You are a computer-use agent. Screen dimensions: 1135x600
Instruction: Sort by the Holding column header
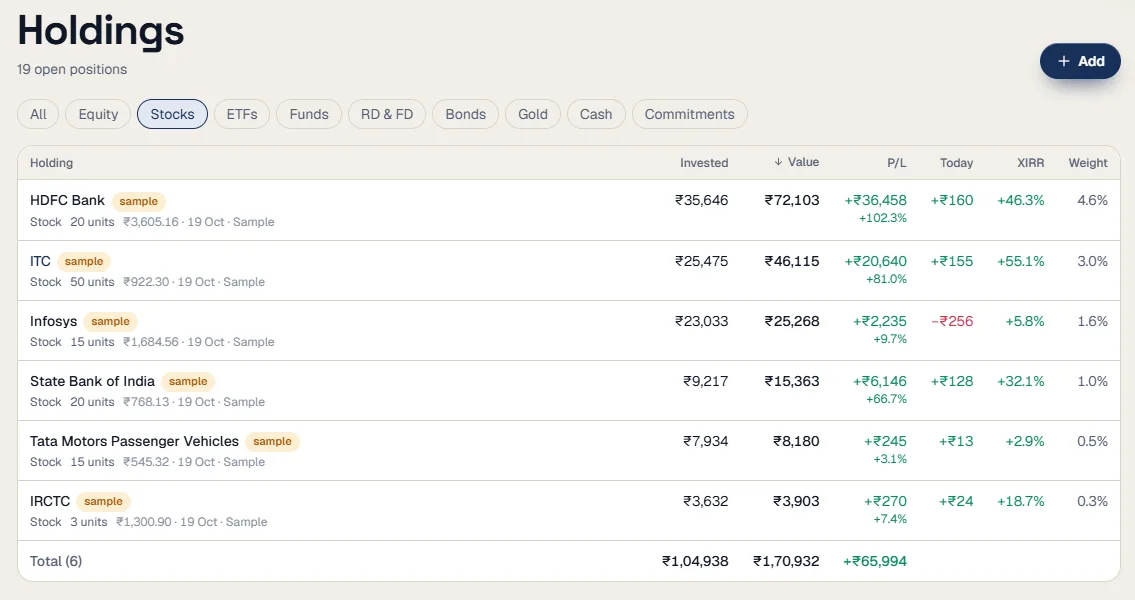pos(51,163)
